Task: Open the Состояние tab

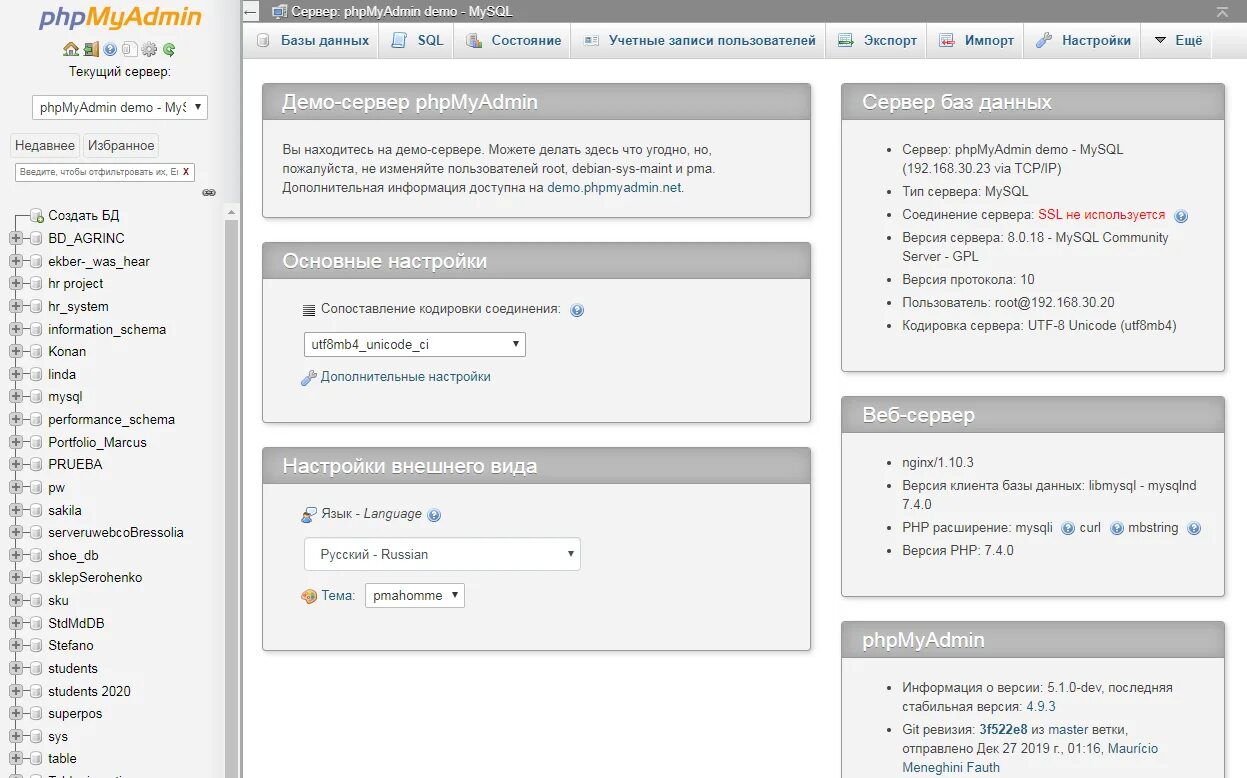Action: pos(512,40)
